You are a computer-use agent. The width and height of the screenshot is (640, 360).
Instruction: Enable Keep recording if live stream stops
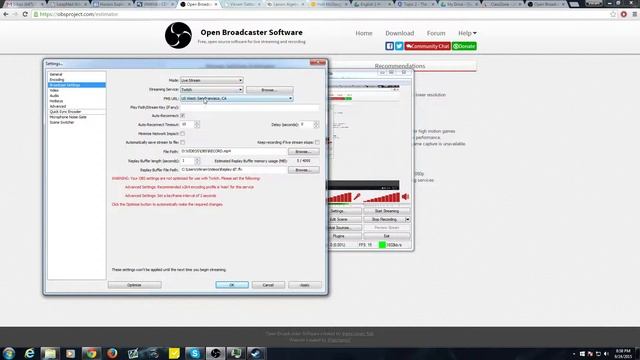(x=317, y=142)
